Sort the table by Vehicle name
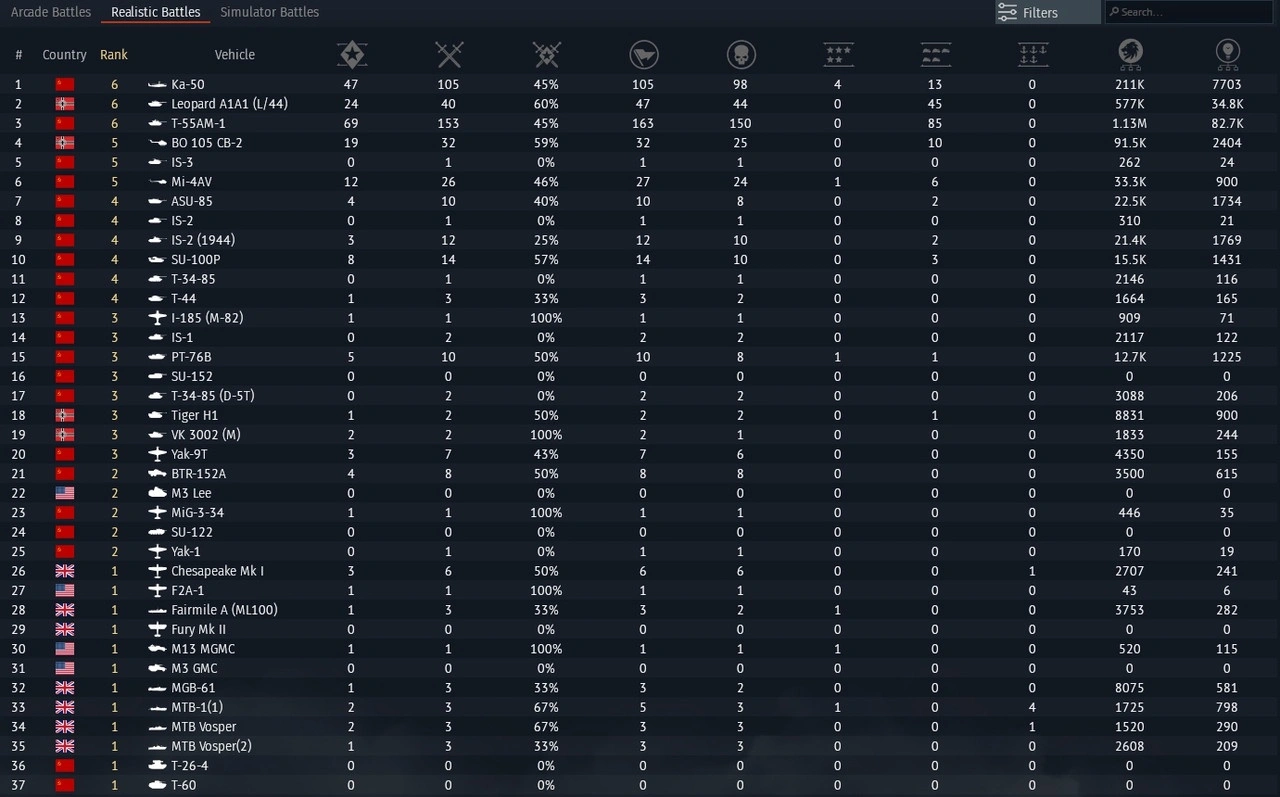Image resolution: width=1280 pixels, height=797 pixels. (x=235, y=55)
